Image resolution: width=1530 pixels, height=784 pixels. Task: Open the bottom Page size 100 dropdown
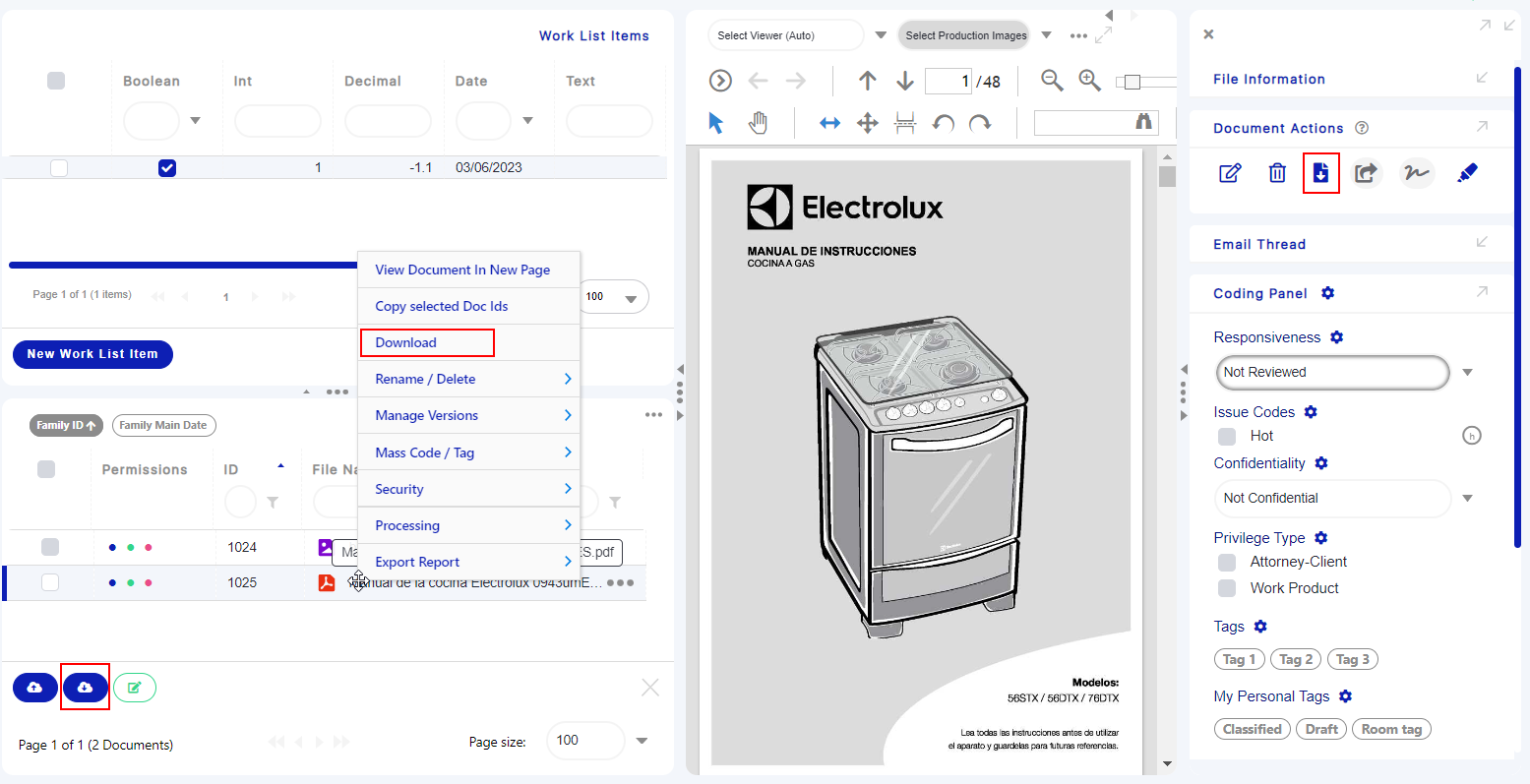pos(642,741)
